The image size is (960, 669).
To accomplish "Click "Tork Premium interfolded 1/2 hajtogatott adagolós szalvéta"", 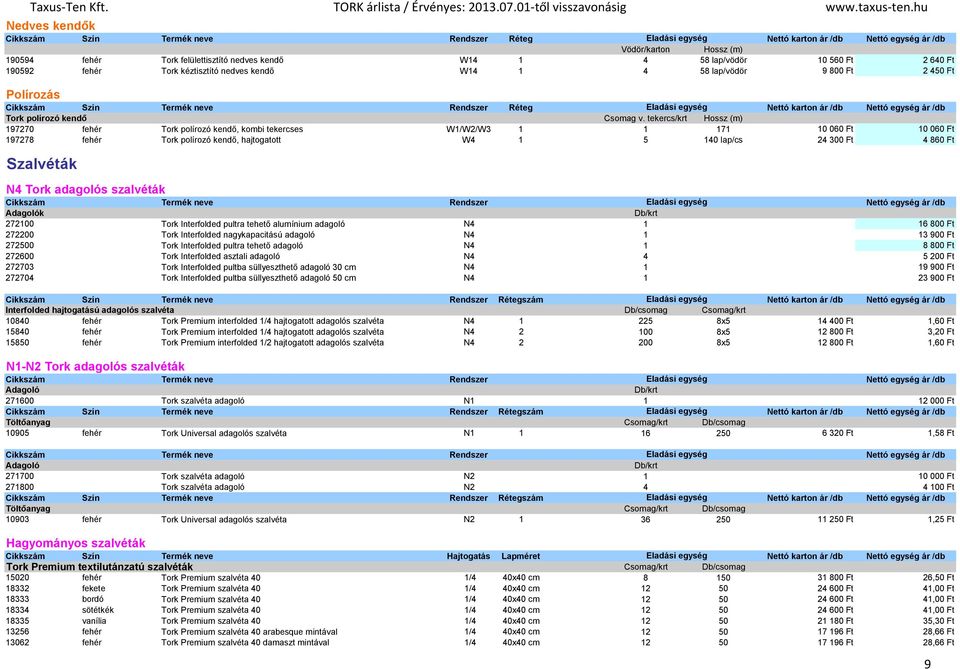I will pyautogui.click(x=272, y=343).
